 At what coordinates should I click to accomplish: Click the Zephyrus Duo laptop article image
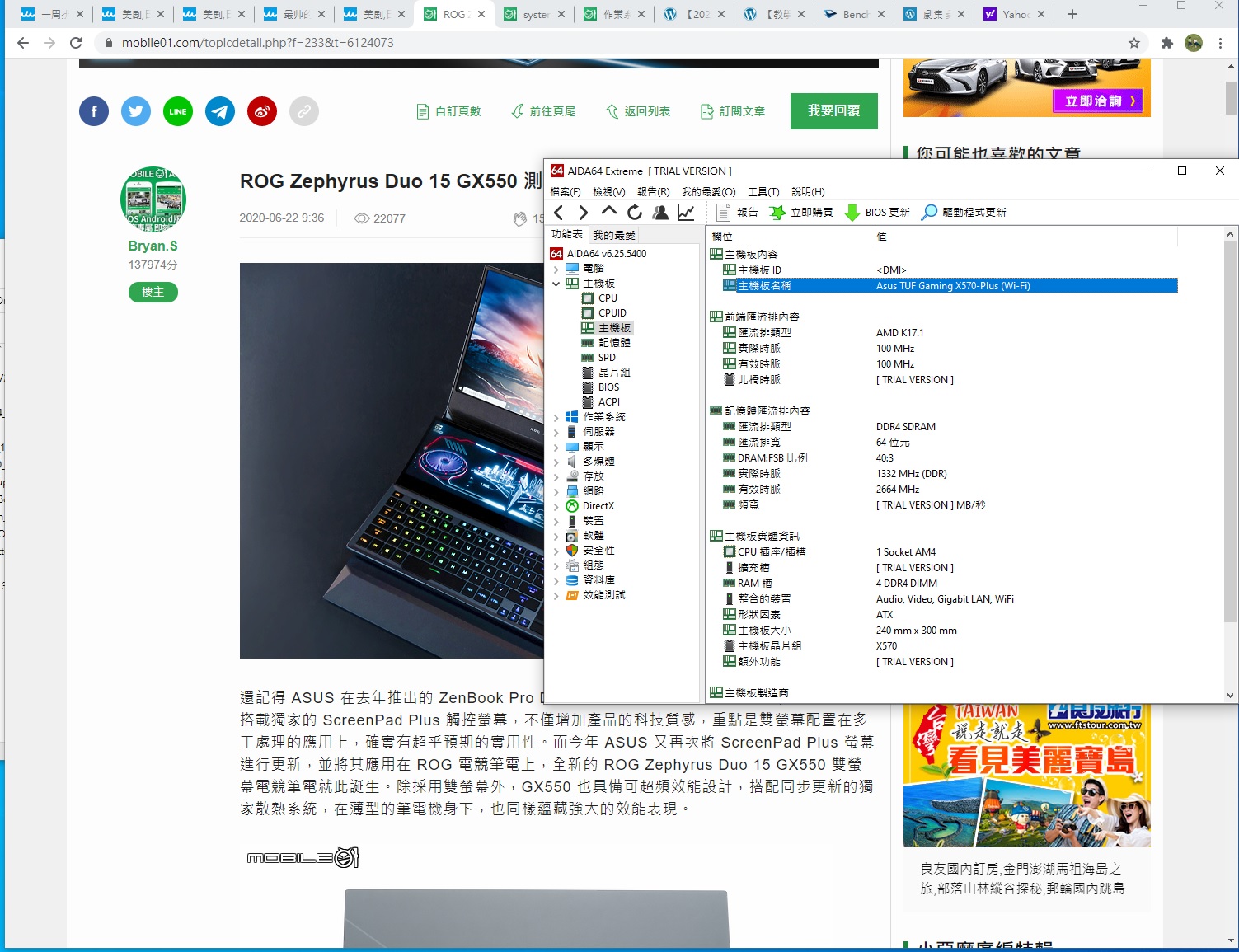click(x=392, y=461)
